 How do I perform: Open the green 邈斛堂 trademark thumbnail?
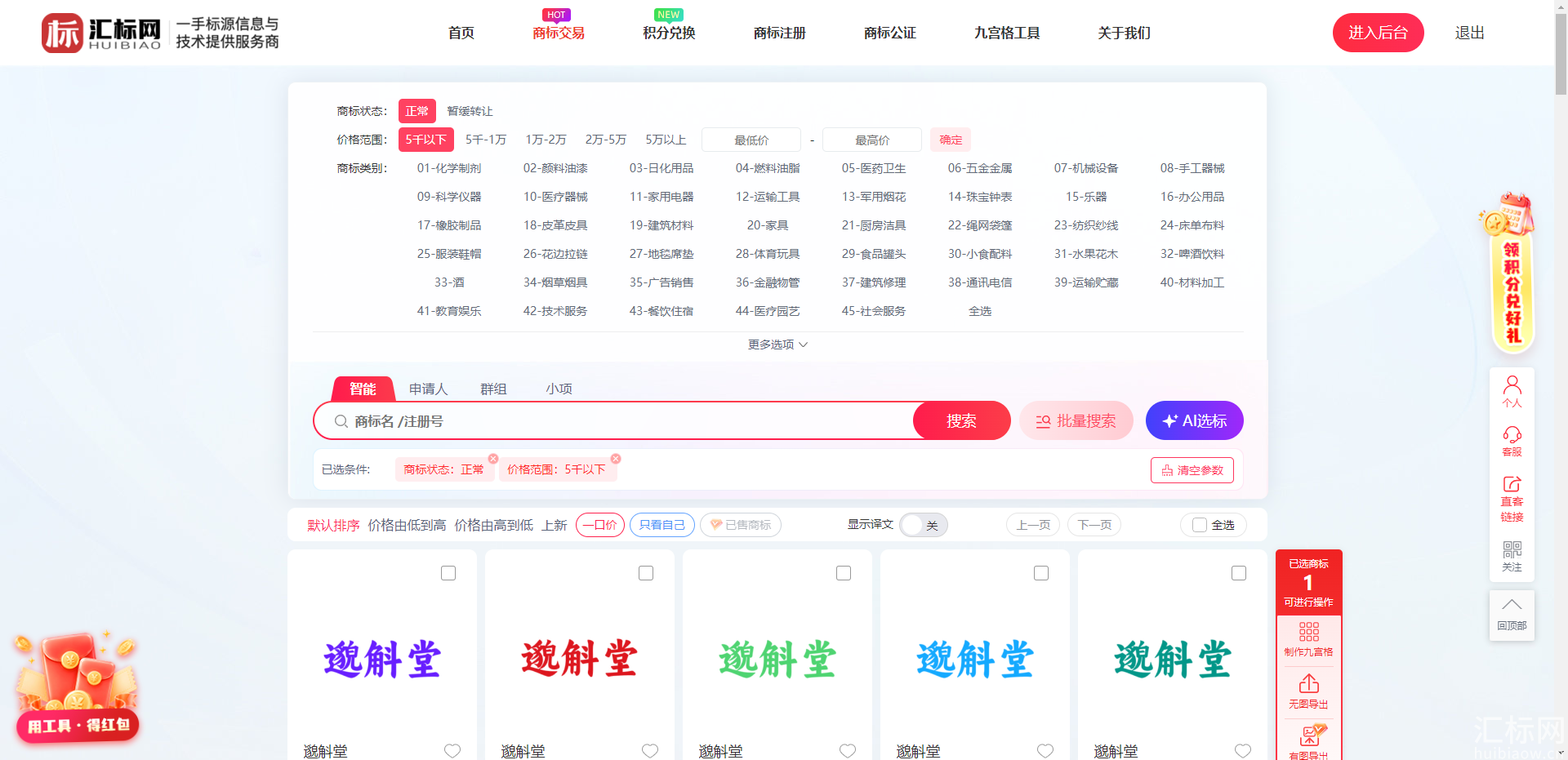point(777,658)
